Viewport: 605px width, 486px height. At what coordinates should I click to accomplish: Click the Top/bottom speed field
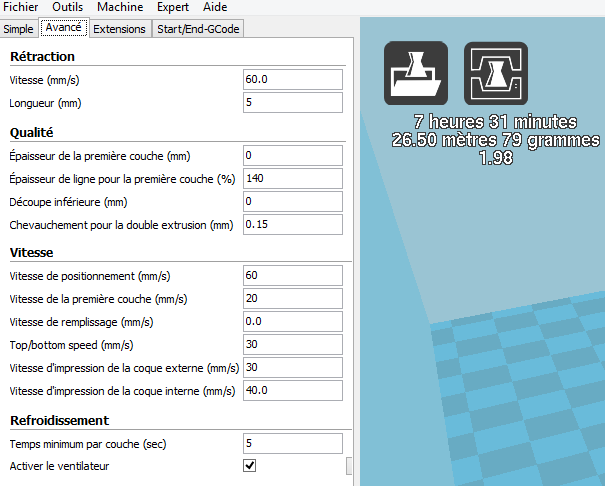click(293, 344)
